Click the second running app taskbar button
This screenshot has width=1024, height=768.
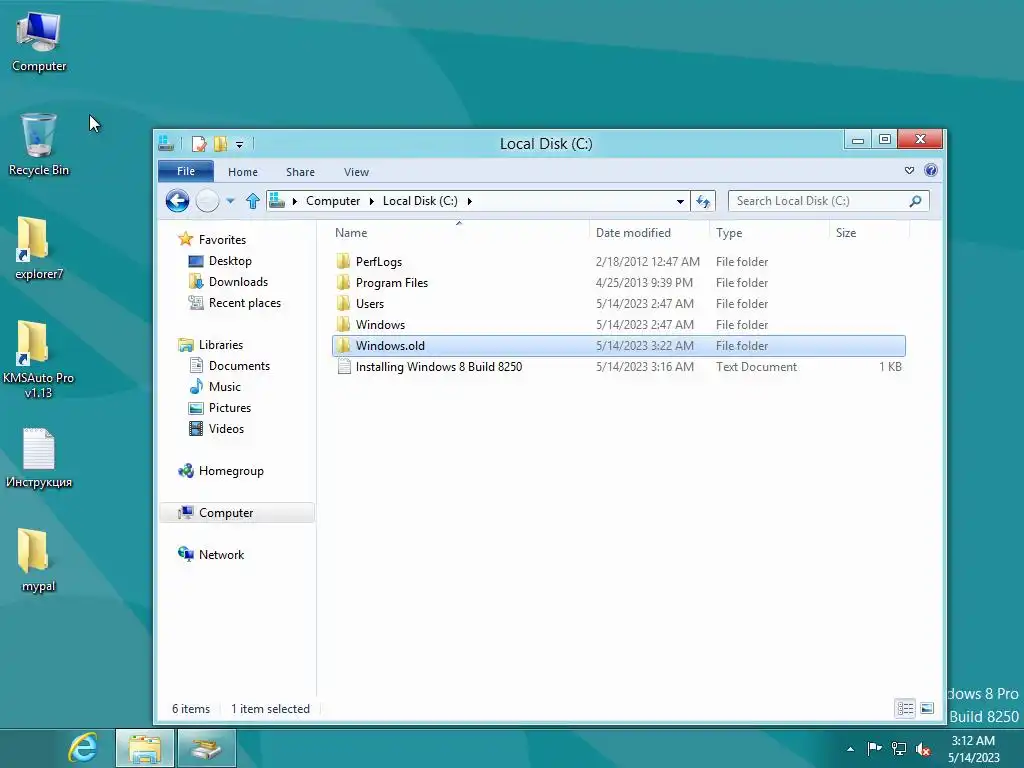click(206, 748)
